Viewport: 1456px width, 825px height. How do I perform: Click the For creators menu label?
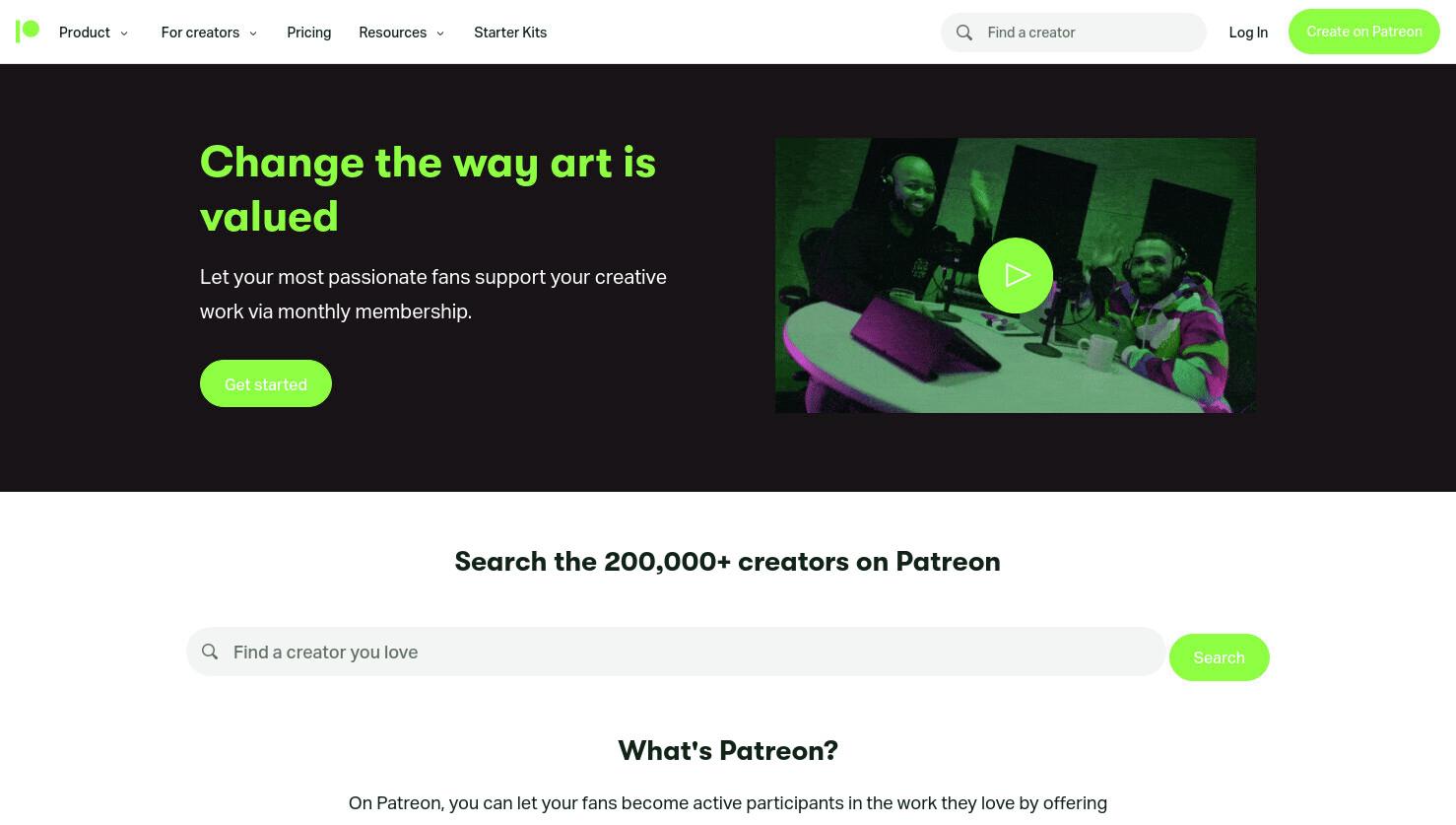click(200, 33)
